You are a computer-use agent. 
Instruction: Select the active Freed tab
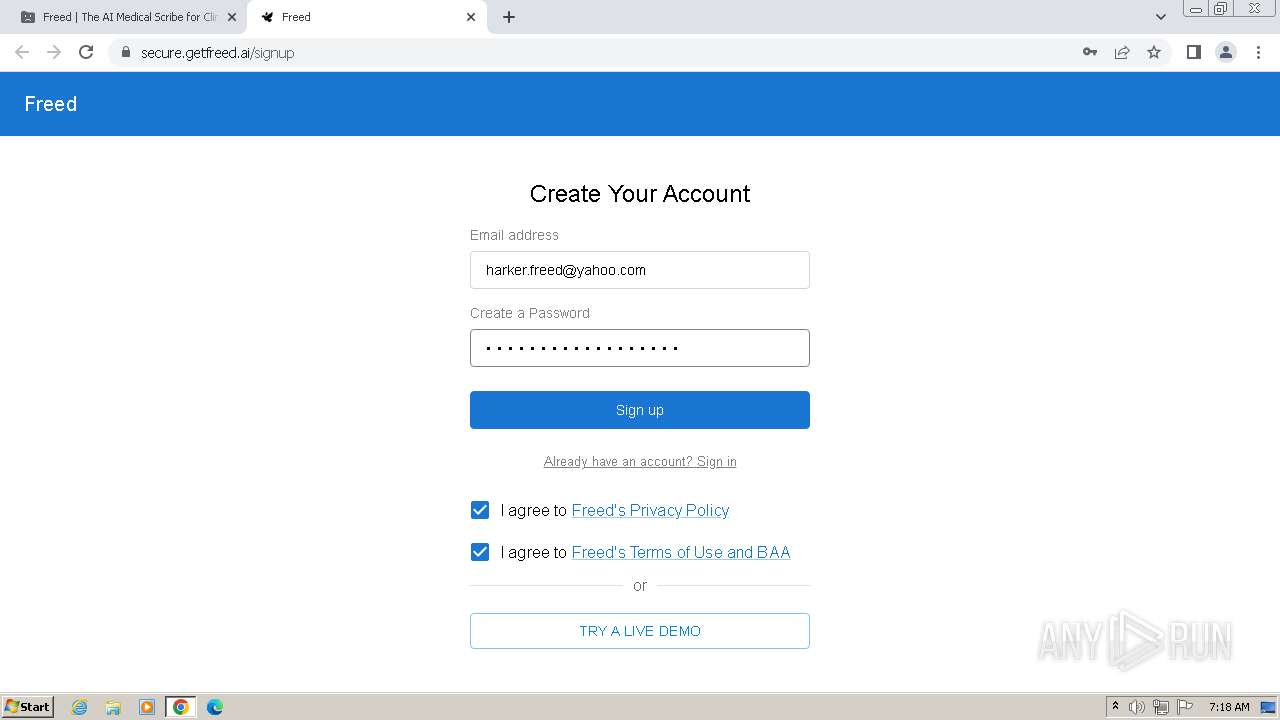(368, 17)
